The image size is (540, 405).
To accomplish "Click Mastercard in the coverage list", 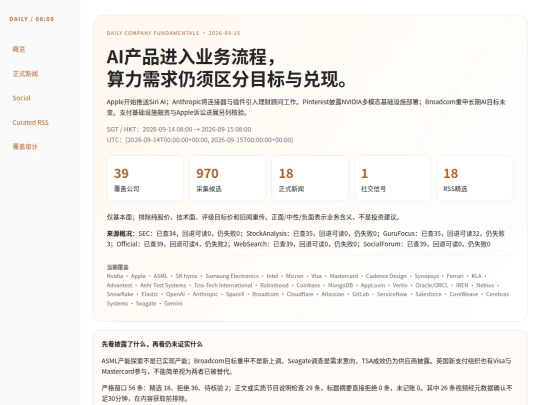I will (344, 276).
